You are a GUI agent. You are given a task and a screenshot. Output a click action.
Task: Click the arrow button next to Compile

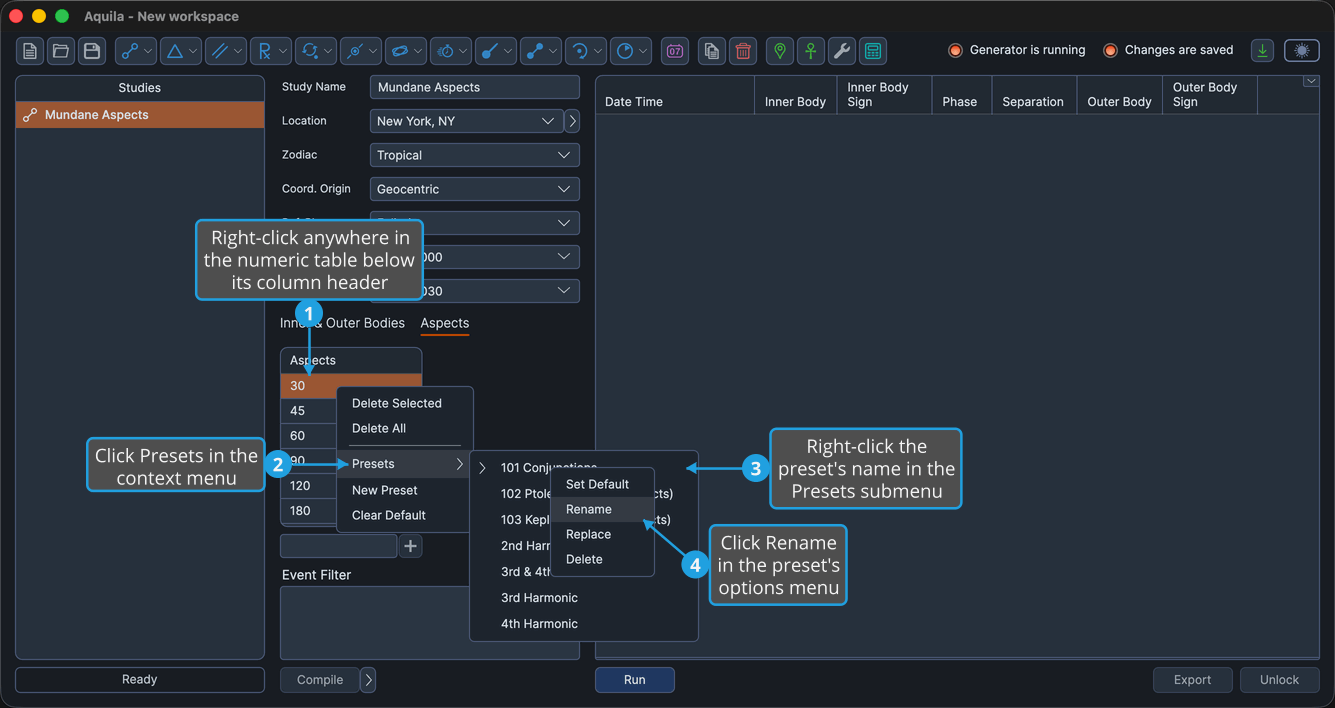[368, 680]
